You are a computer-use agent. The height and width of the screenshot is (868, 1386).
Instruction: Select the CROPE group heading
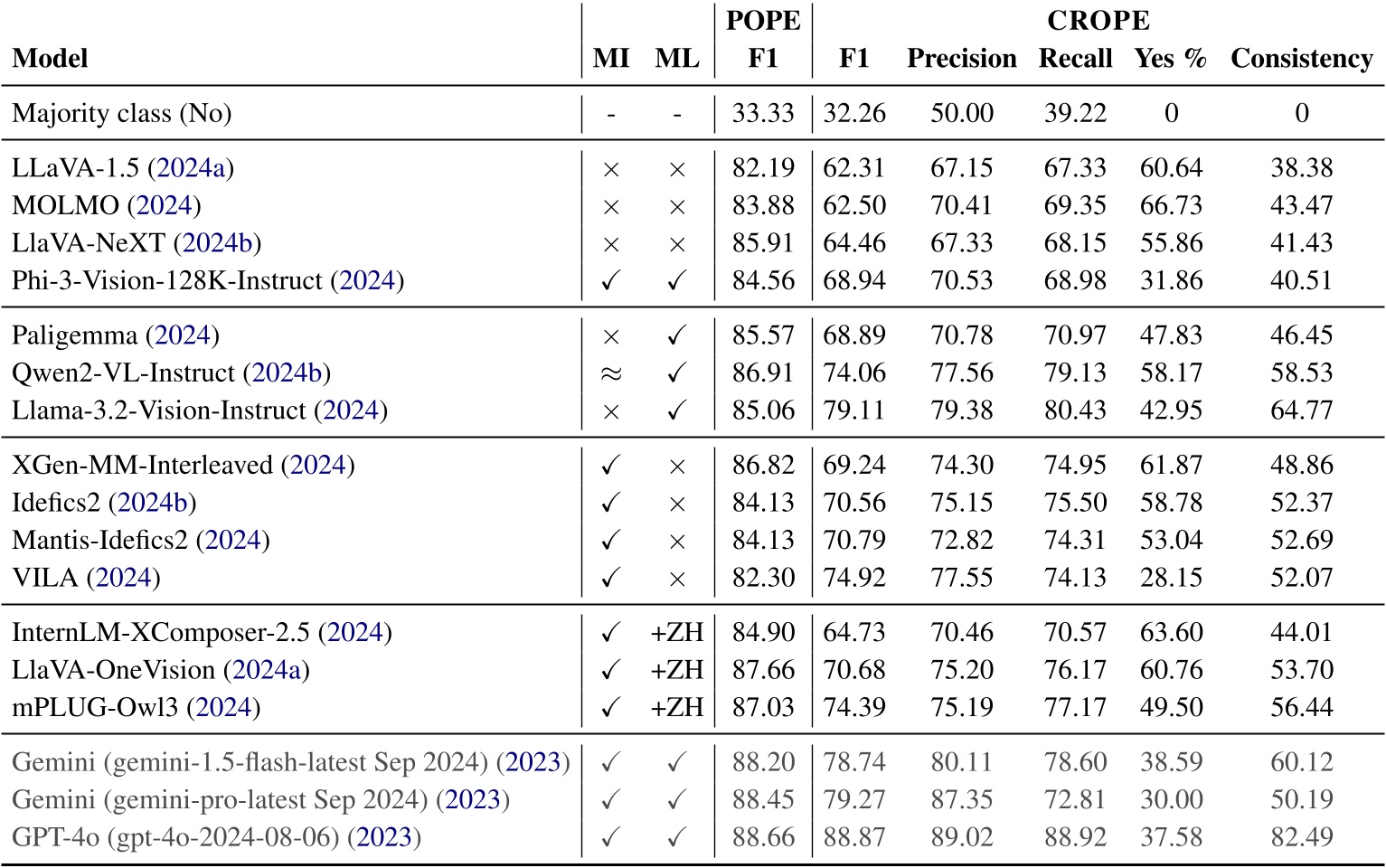(1098, 20)
